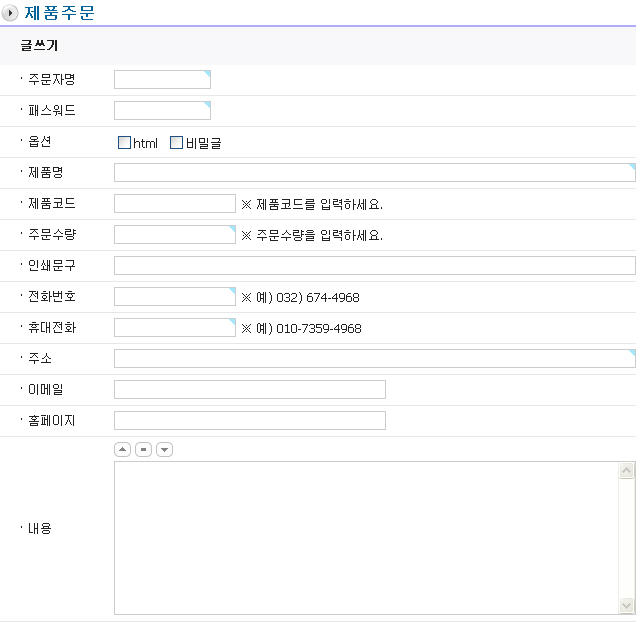Select the 홈페이지 input field
Screen dimensions: 640x622
point(250,421)
